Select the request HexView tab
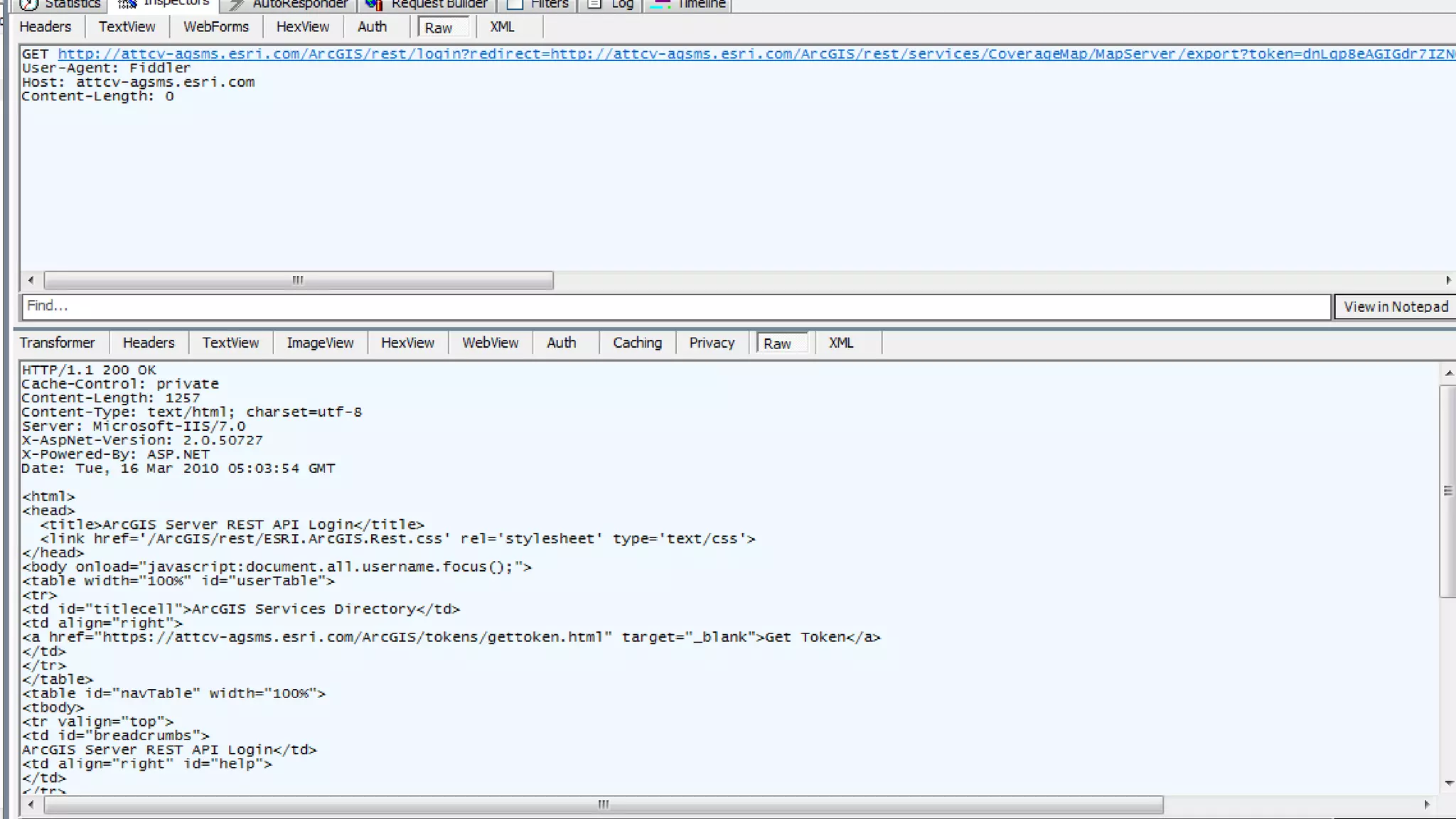Image resolution: width=1456 pixels, height=819 pixels. coord(302,27)
